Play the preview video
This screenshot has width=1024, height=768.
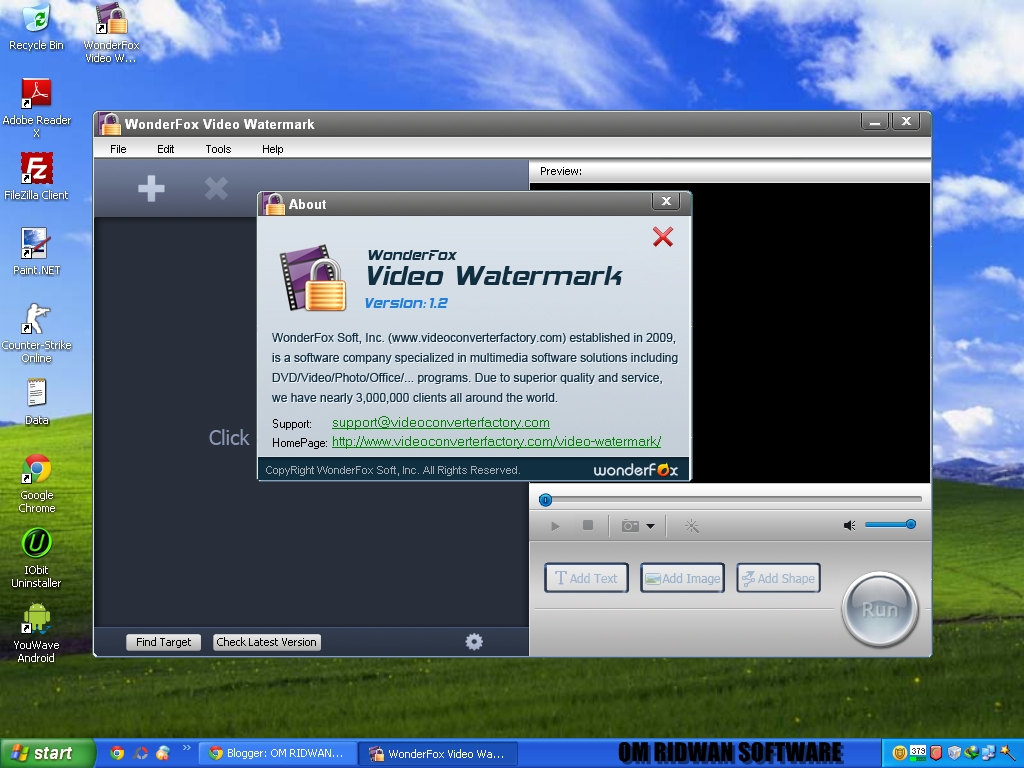click(x=555, y=526)
